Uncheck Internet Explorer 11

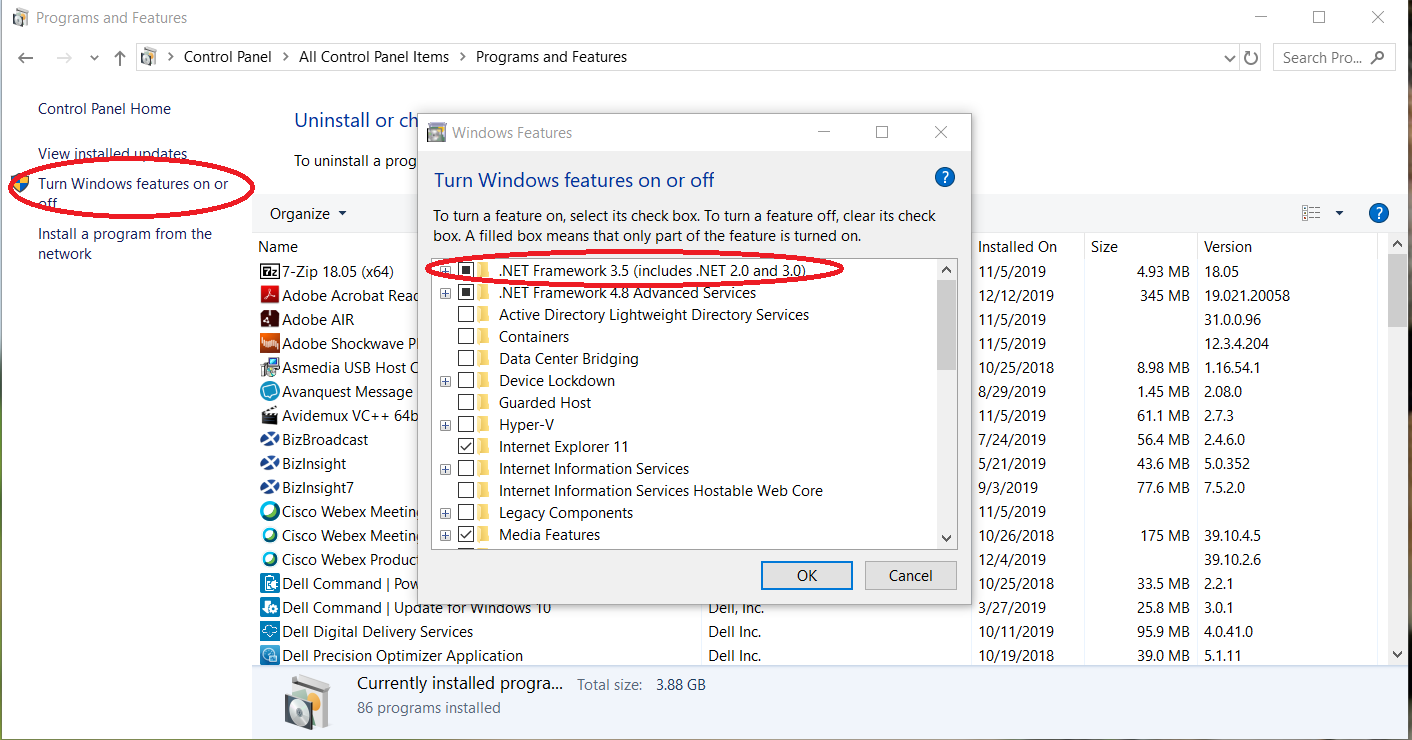pyautogui.click(x=466, y=447)
